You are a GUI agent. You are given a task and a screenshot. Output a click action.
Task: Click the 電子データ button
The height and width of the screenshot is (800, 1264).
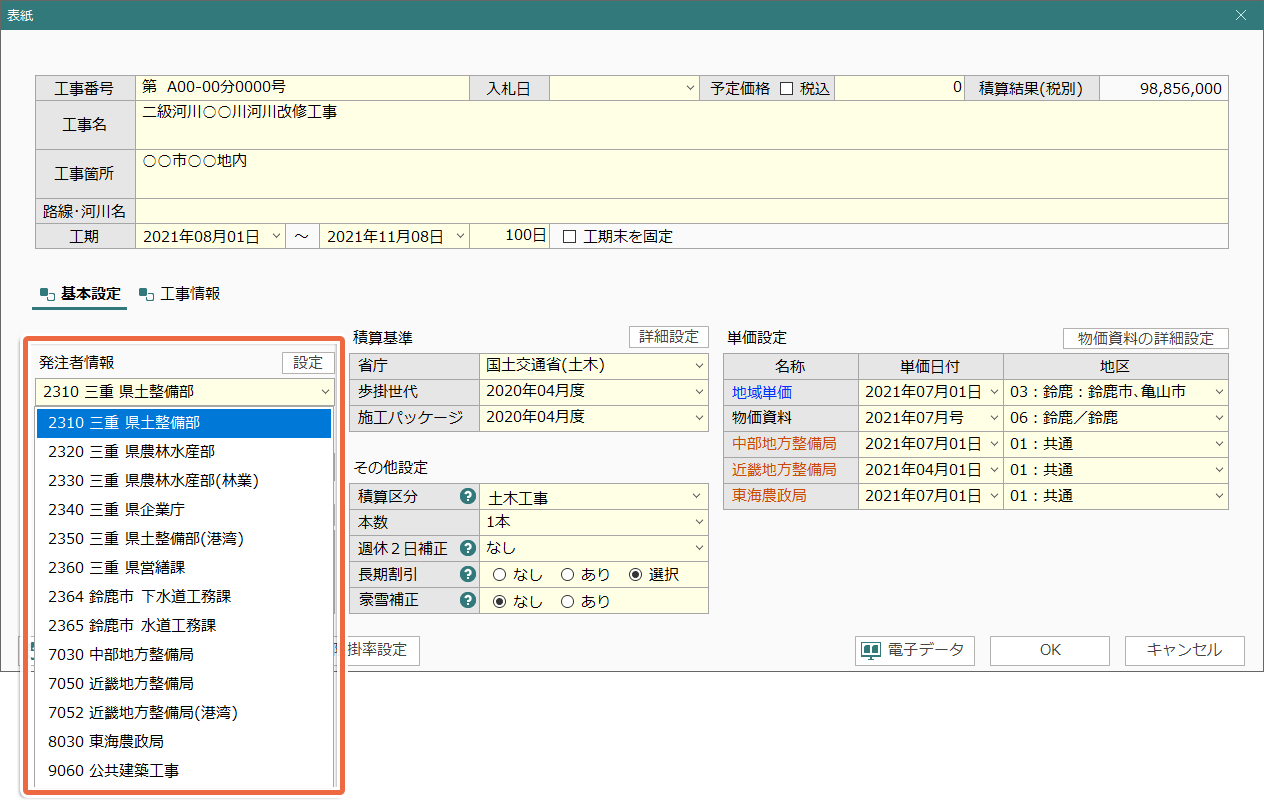[915, 651]
